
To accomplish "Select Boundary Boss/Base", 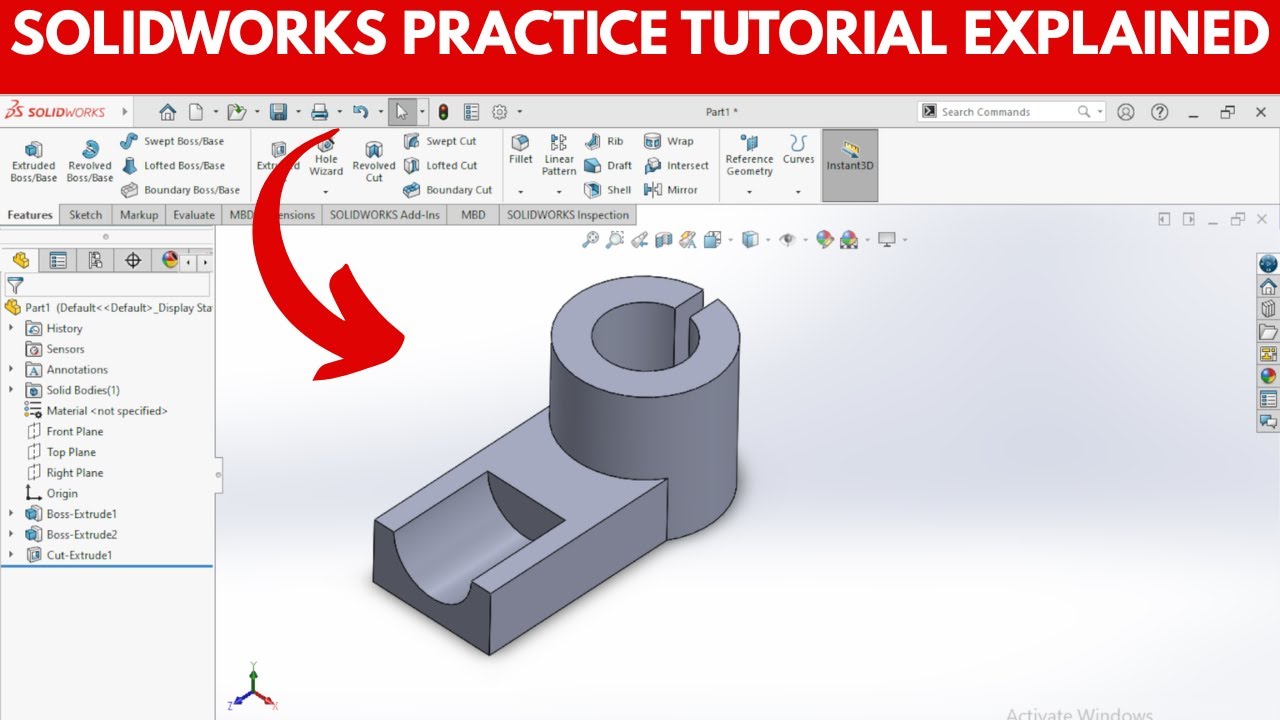I will point(180,189).
